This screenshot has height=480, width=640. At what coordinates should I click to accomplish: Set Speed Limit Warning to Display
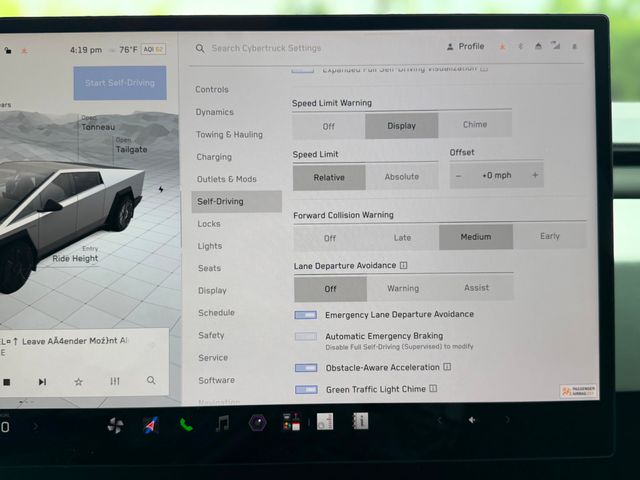pos(402,125)
